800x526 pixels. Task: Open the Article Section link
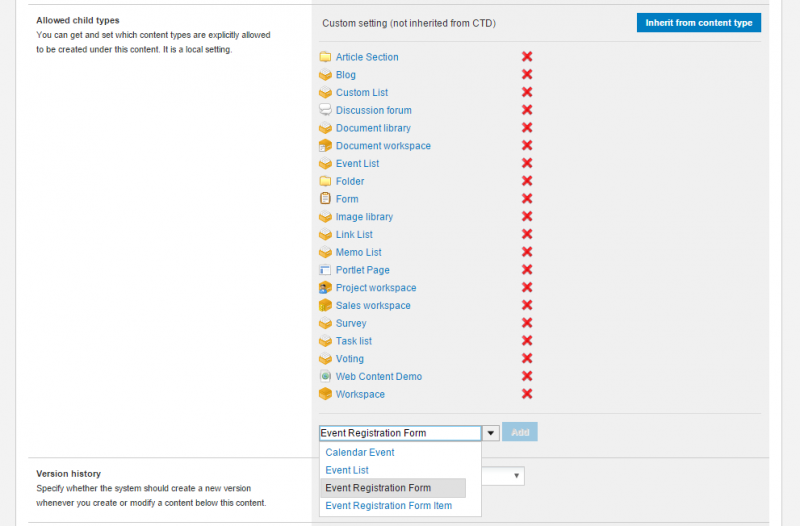[x=367, y=57]
